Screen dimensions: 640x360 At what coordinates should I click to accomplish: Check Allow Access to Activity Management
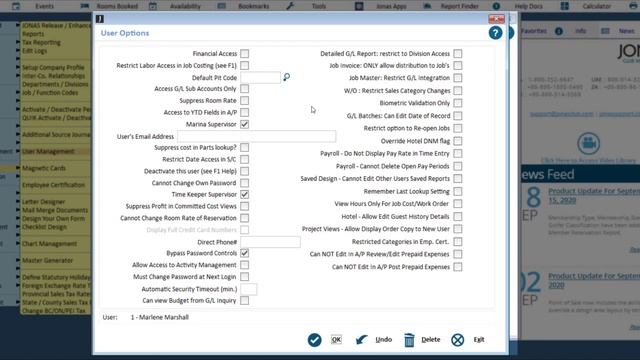(244, 265)
